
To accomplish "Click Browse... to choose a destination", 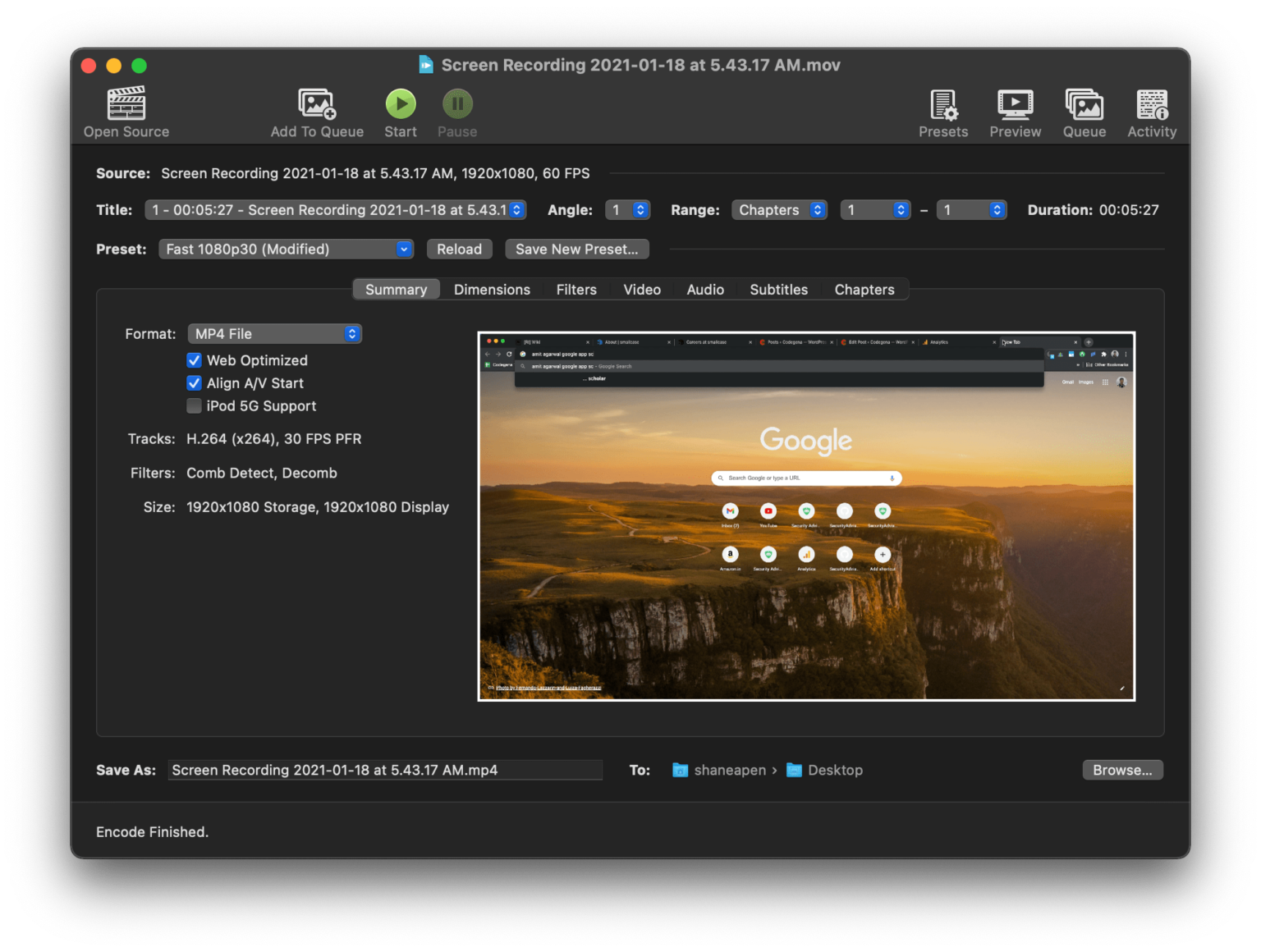I will click(1122, 770).
